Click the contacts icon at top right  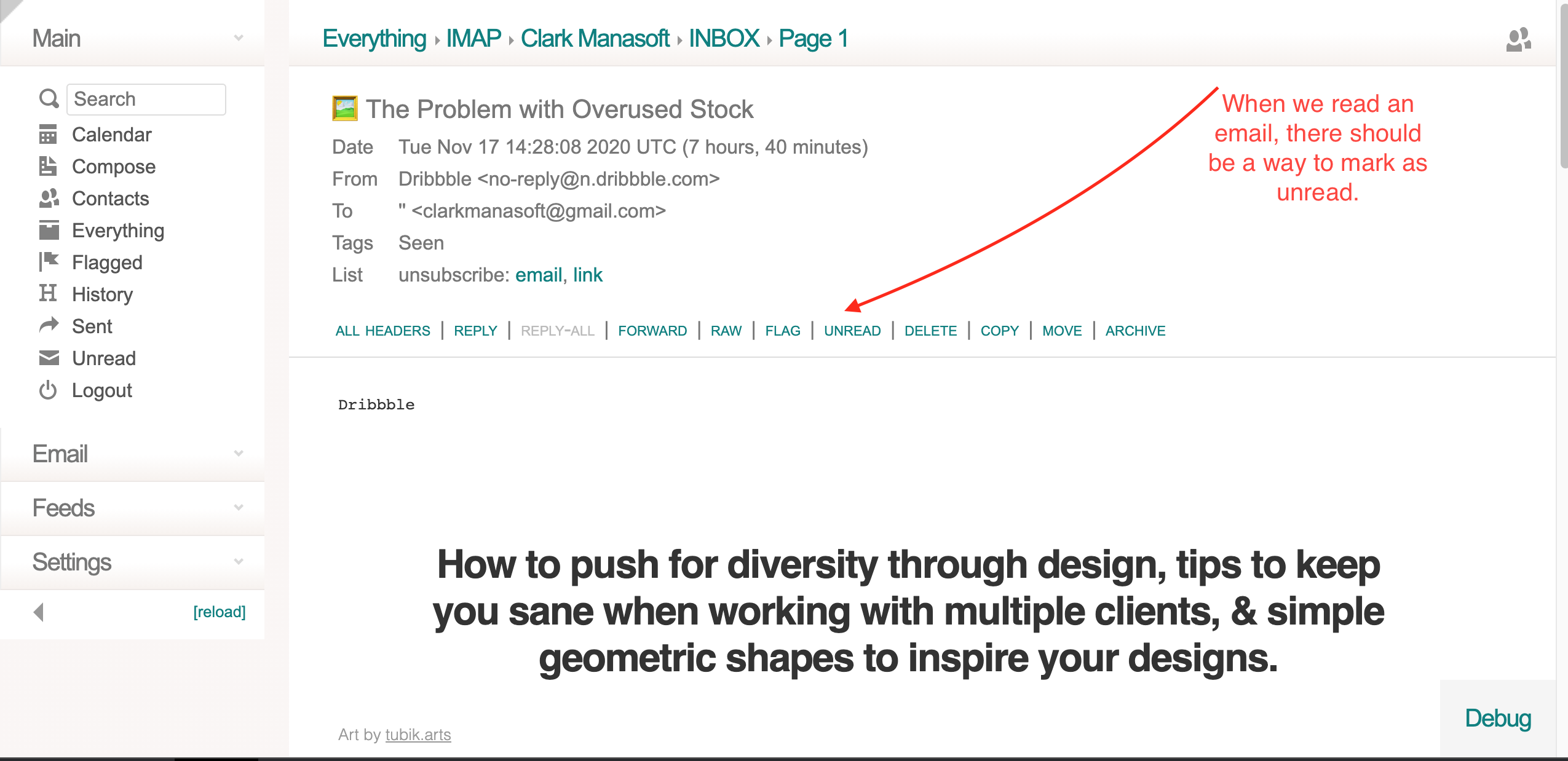click(x=1518, y=40)
